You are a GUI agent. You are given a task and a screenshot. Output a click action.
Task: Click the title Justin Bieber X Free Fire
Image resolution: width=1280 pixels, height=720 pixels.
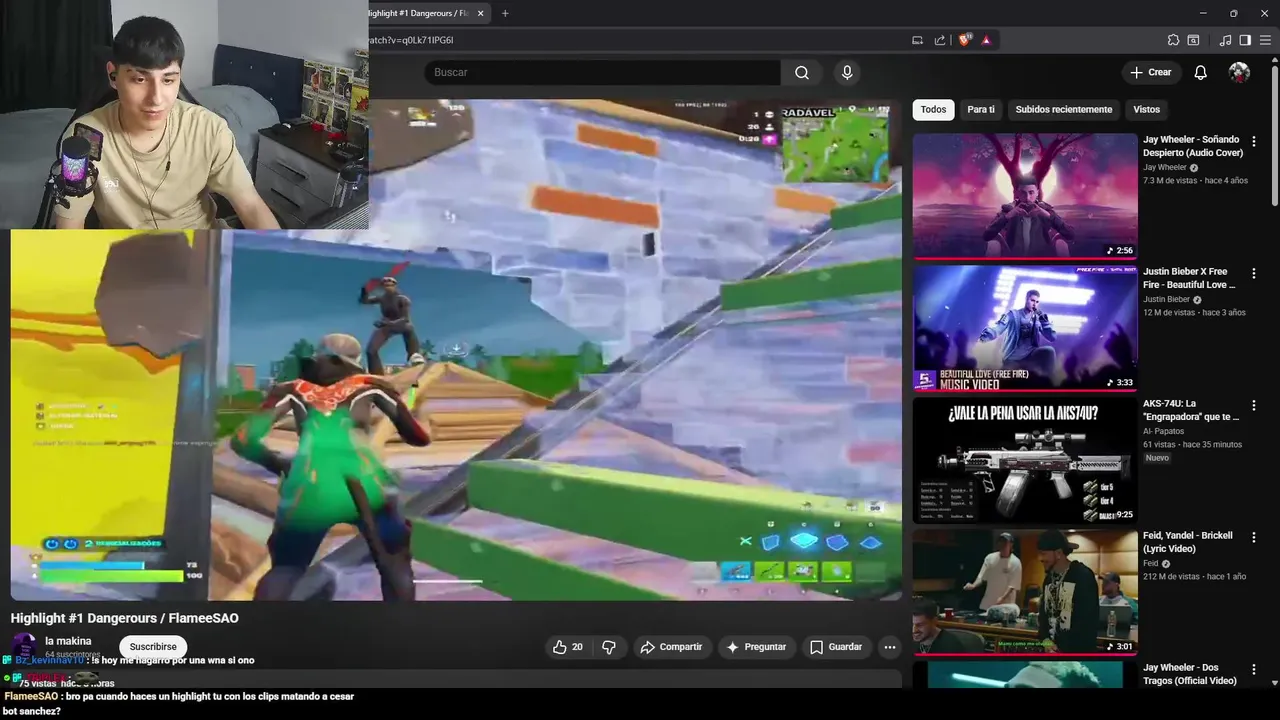click(x=1189, y=278)
